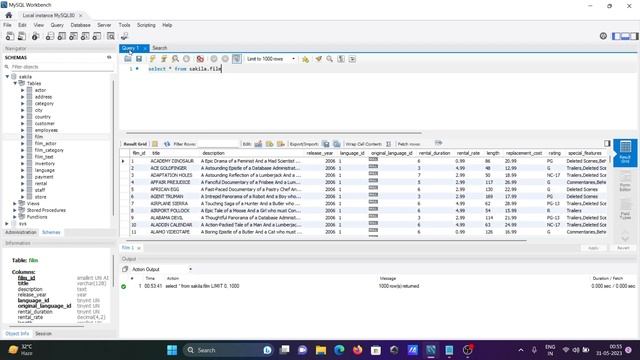Open find panel magnifier in editor toolbar
640x360 pixels.
point(329,59)
